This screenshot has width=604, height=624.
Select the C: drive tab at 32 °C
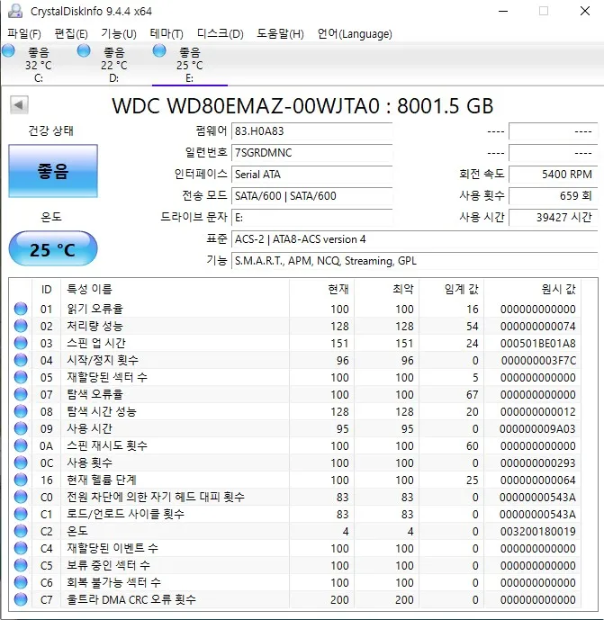[x=38, y=64]
